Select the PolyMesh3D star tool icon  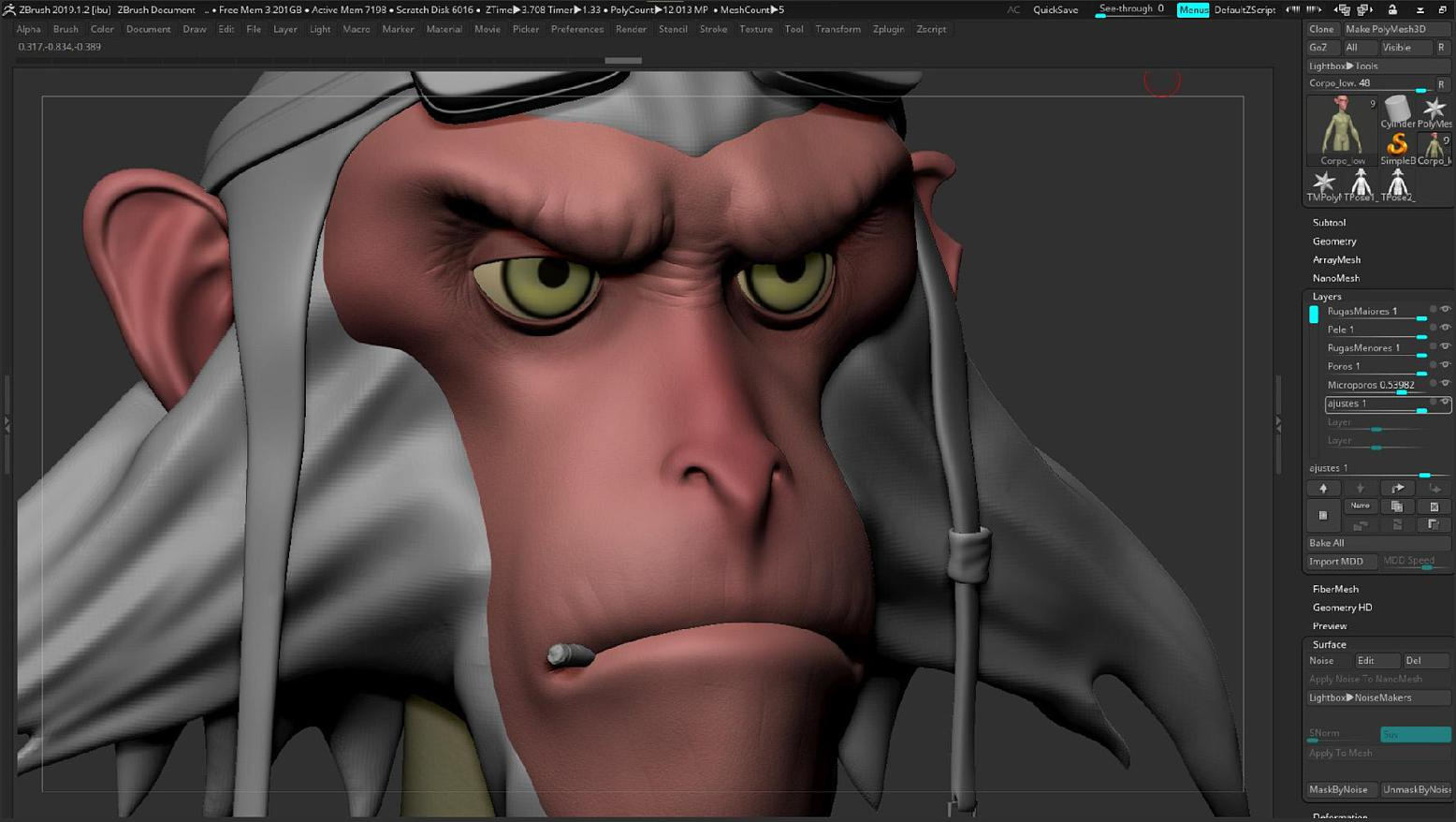(x=1434, y=112)
